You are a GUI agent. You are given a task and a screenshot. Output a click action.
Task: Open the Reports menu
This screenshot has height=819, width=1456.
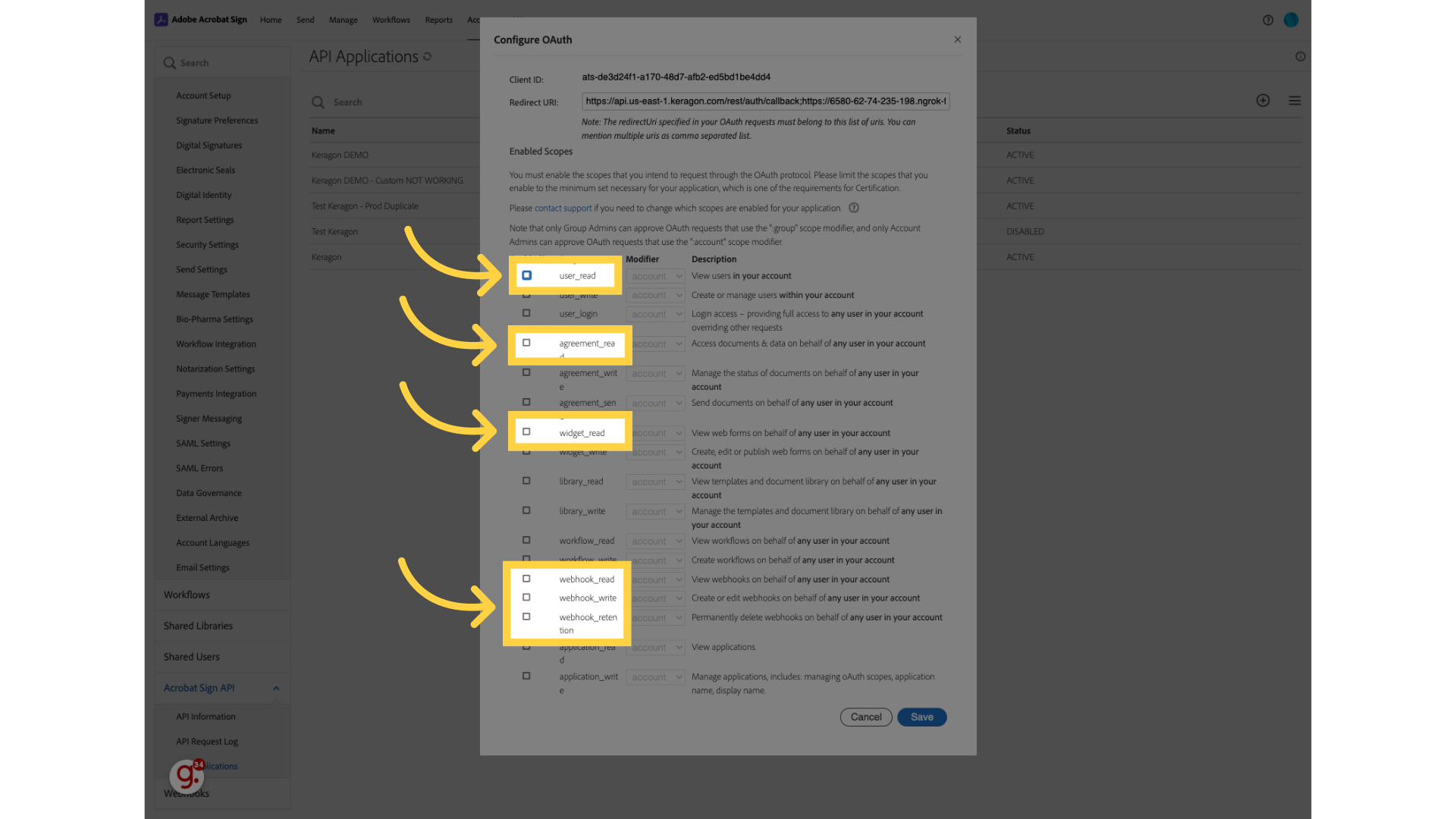pos(439,20)
